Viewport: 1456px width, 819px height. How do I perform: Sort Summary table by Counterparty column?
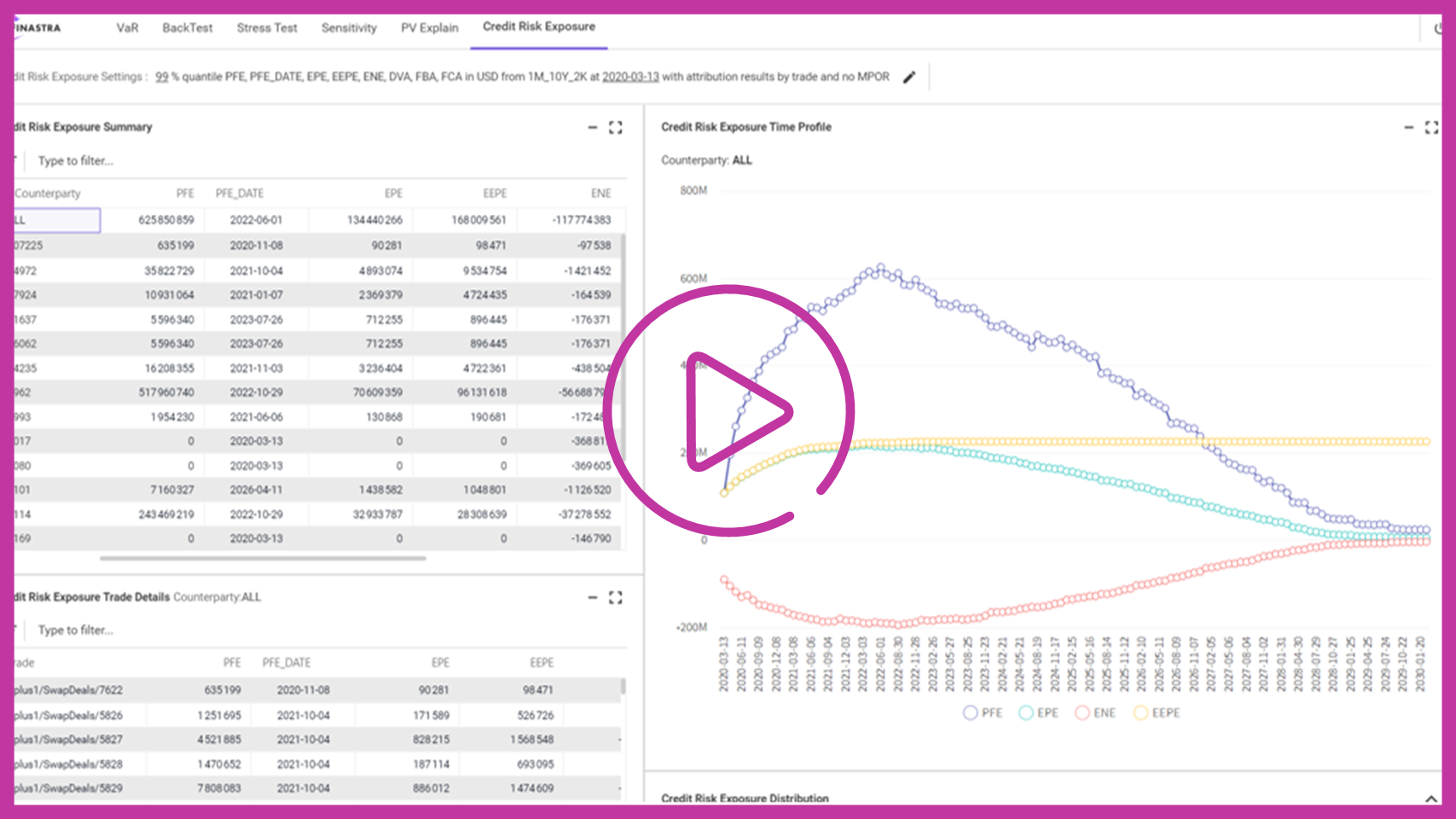click(48, 194)
